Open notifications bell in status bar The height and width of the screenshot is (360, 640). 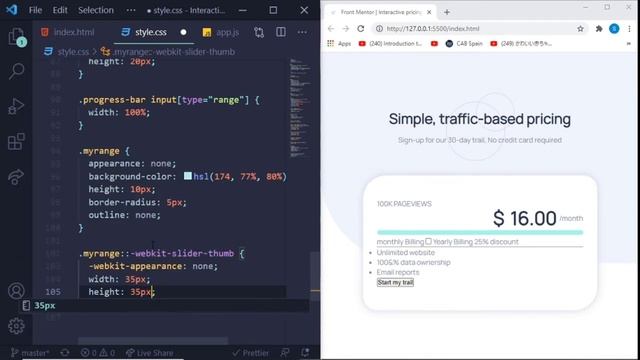pos(305,353)
